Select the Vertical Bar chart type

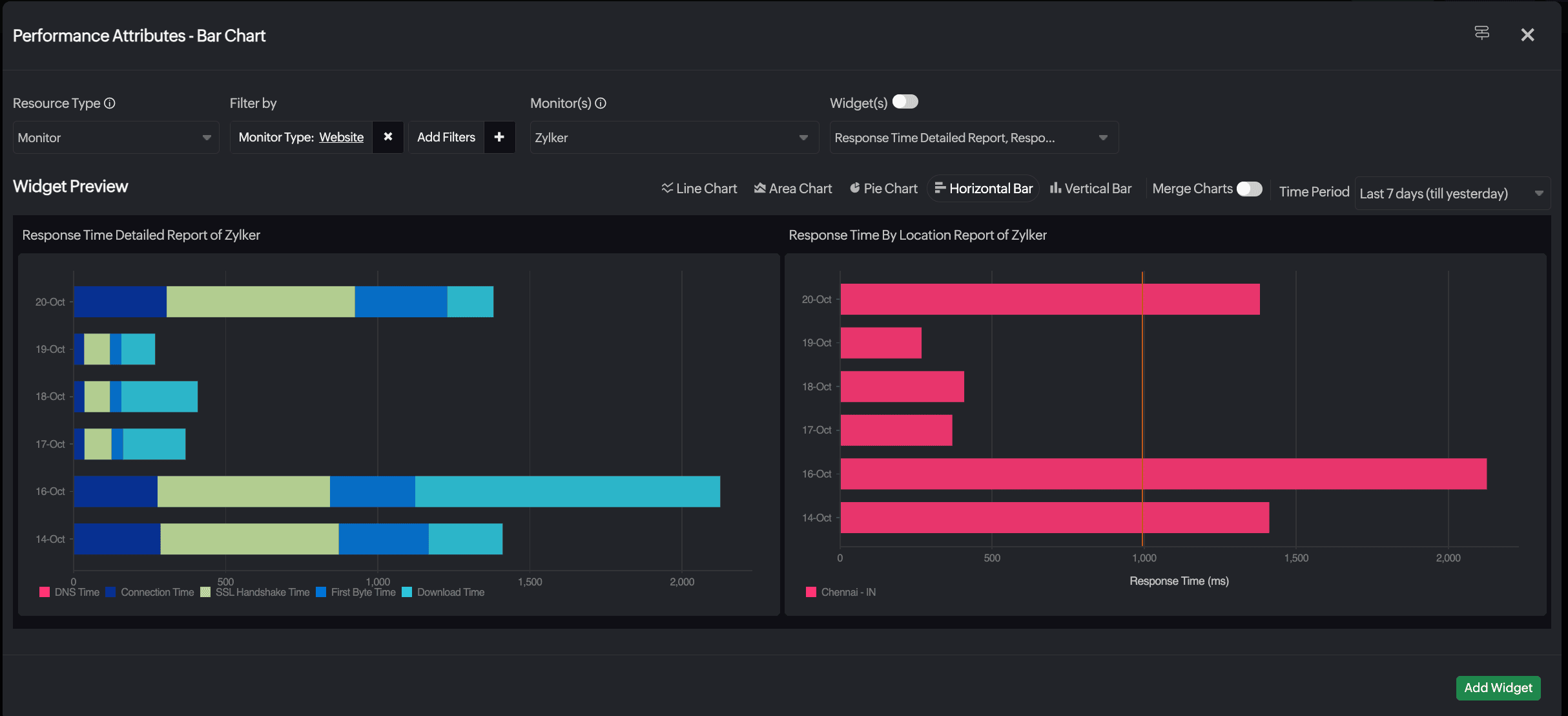point(1091,189)
